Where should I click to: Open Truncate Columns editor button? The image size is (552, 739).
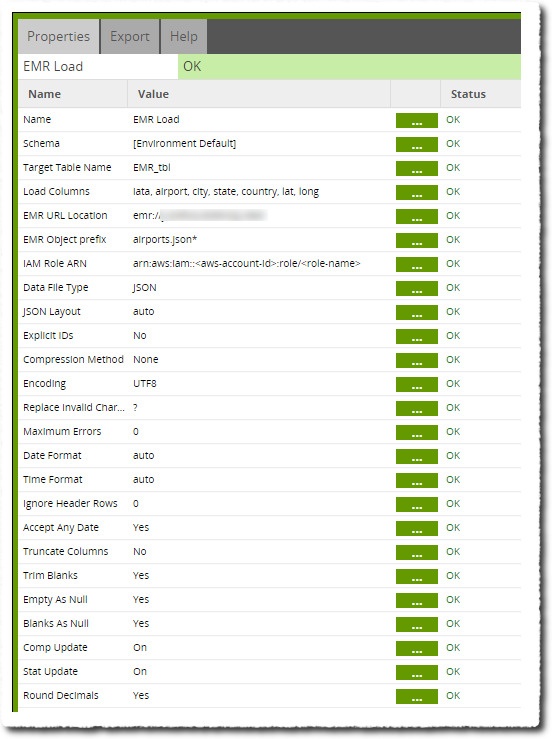(x=417, y=552)
